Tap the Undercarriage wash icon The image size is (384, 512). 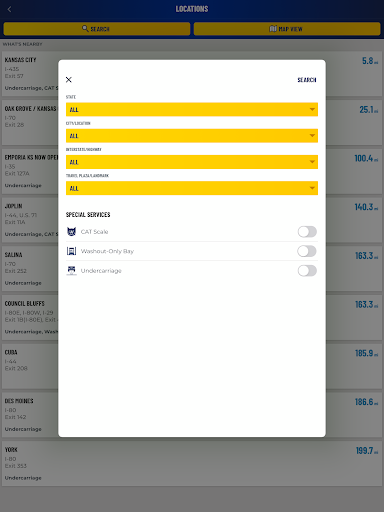[71, 270]
